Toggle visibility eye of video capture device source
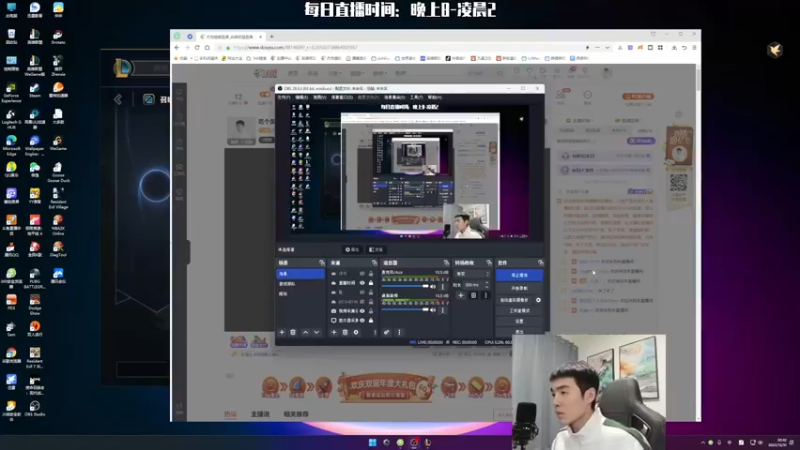Viewport: 800px width, 450px height. 362,311
